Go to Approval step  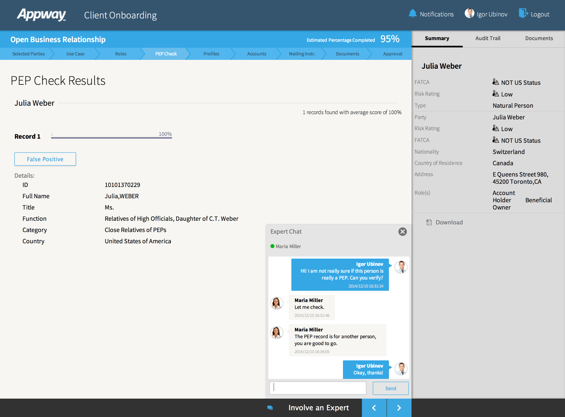392,54
